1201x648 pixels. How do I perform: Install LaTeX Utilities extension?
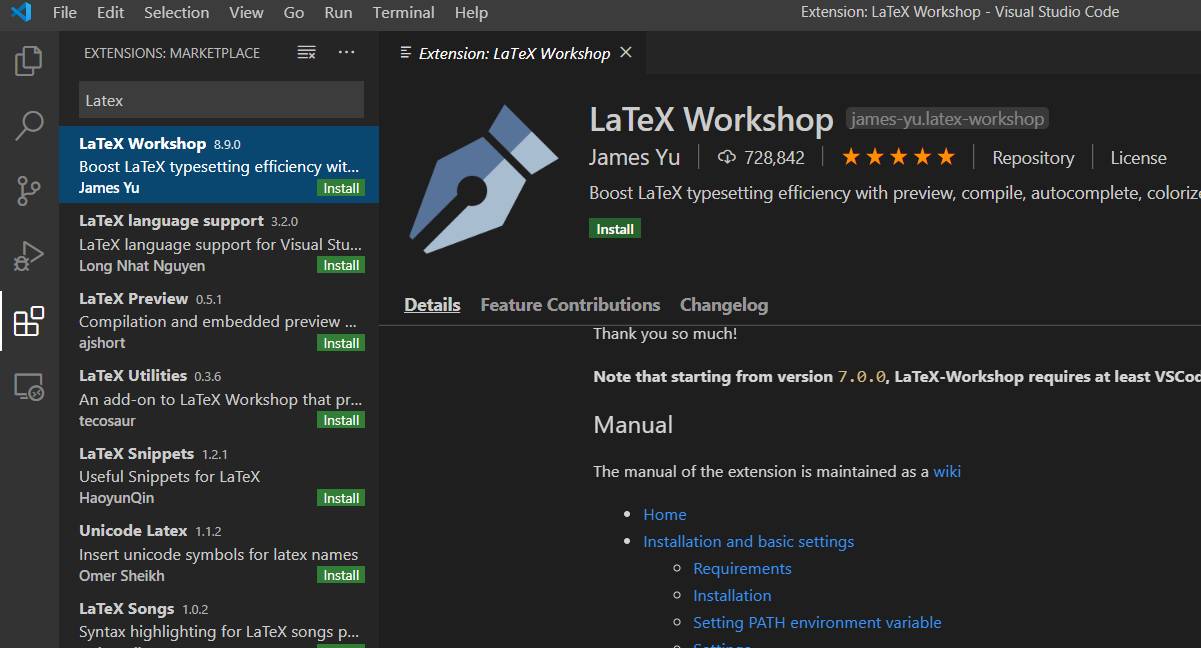pyautogui.click(x=341, y=420)
